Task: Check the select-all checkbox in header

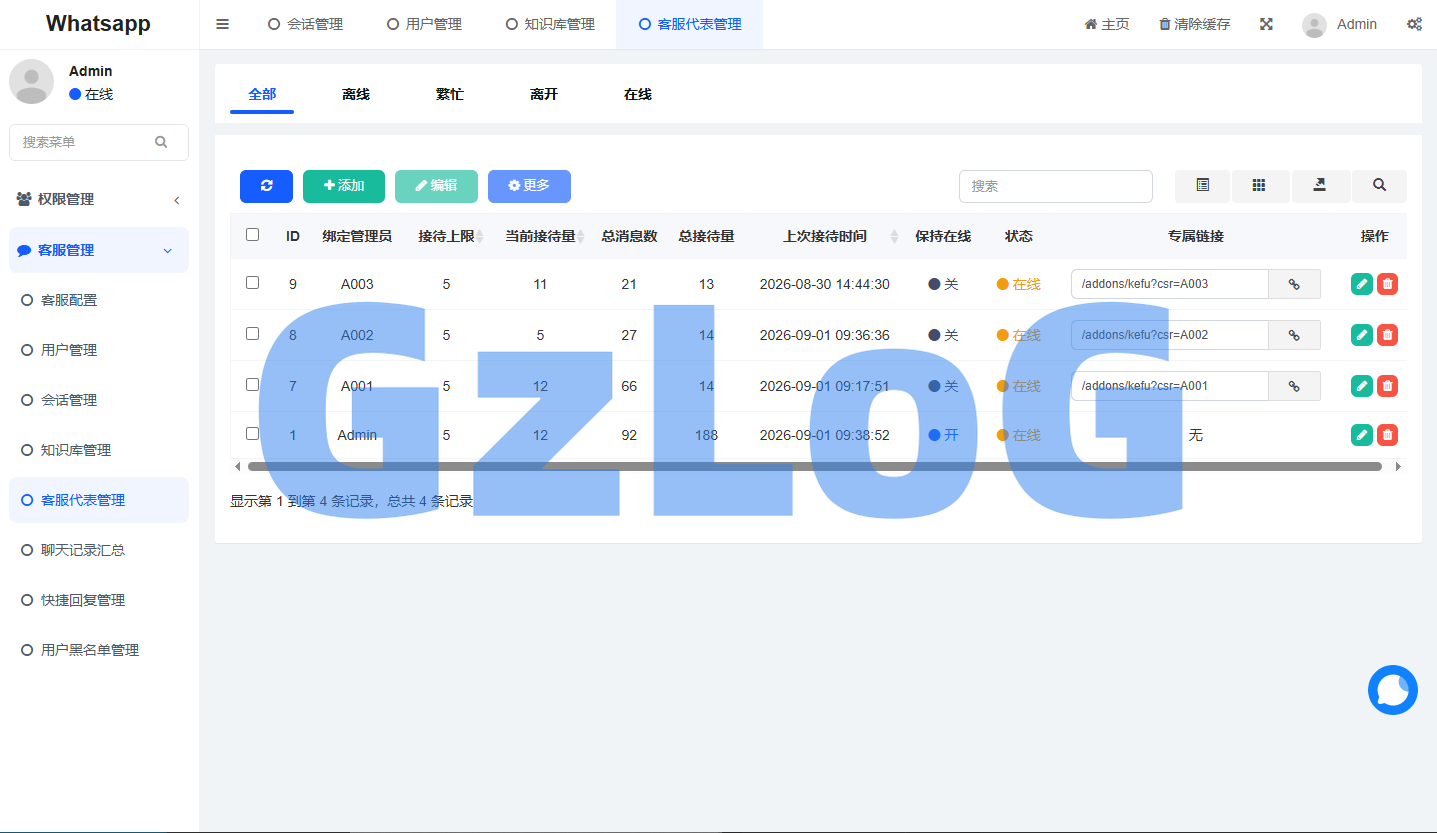Action: click(x=253, y=235)
